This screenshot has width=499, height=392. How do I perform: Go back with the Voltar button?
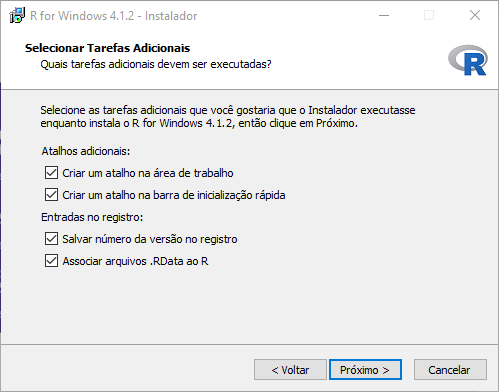pyautogui.click(x=290, y=370)
